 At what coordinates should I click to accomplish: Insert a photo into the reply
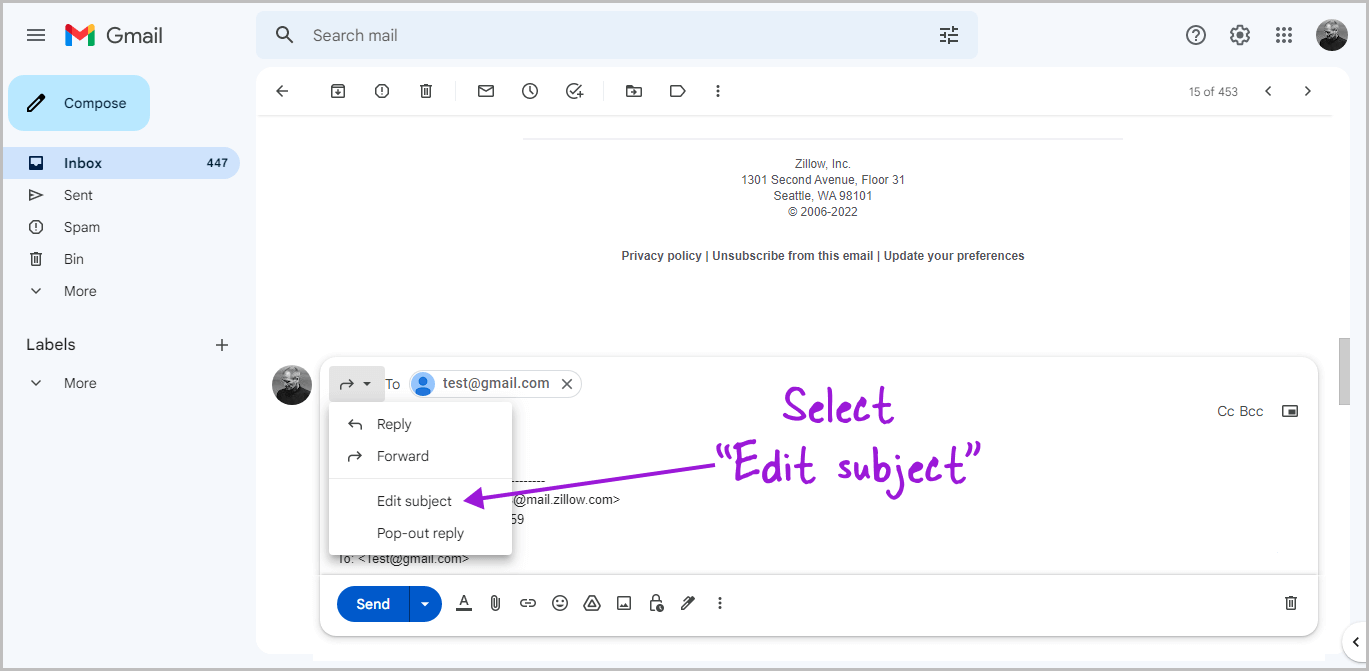624,603
